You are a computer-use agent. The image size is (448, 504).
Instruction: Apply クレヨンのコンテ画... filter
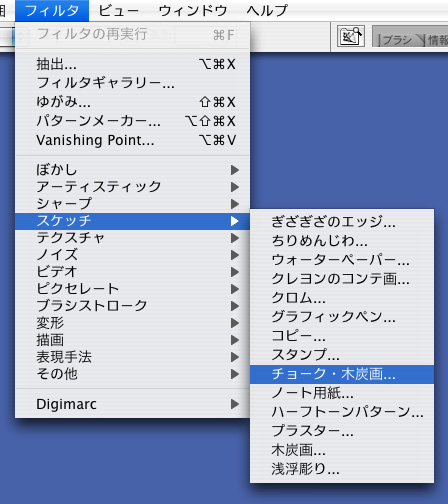342,279
